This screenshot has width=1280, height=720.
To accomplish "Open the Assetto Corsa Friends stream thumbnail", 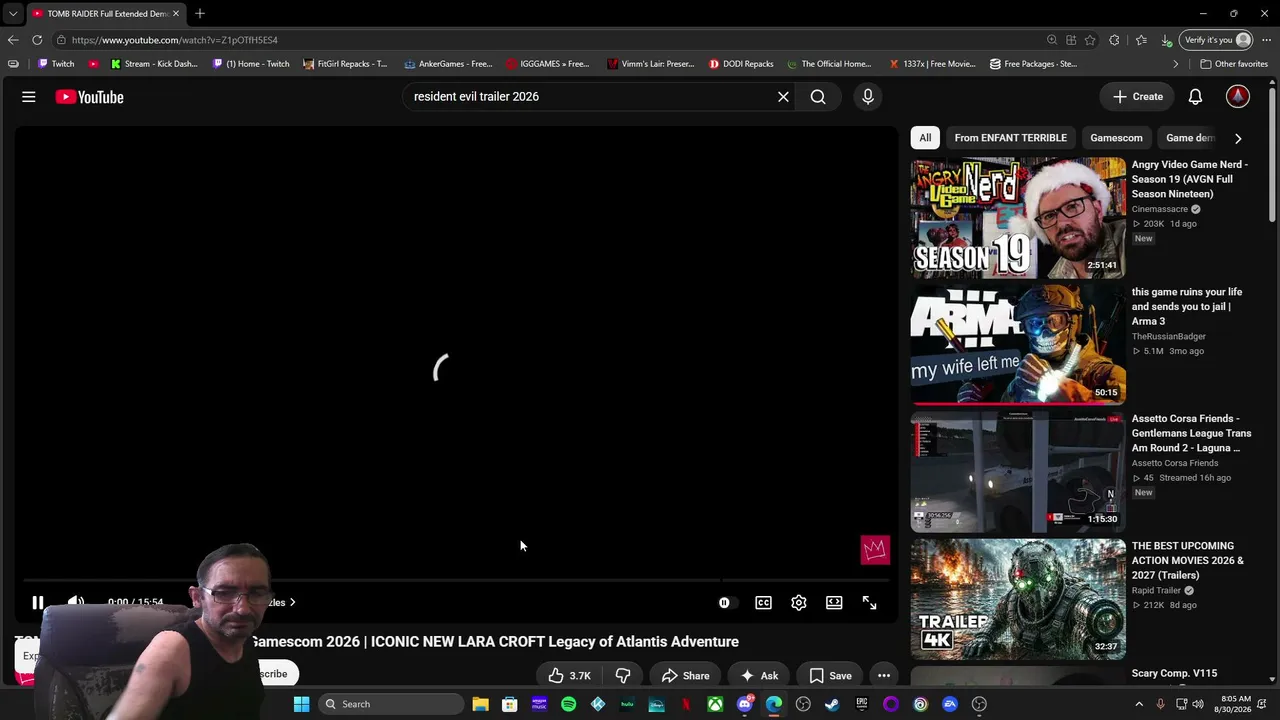I will tap(1018, 472).
